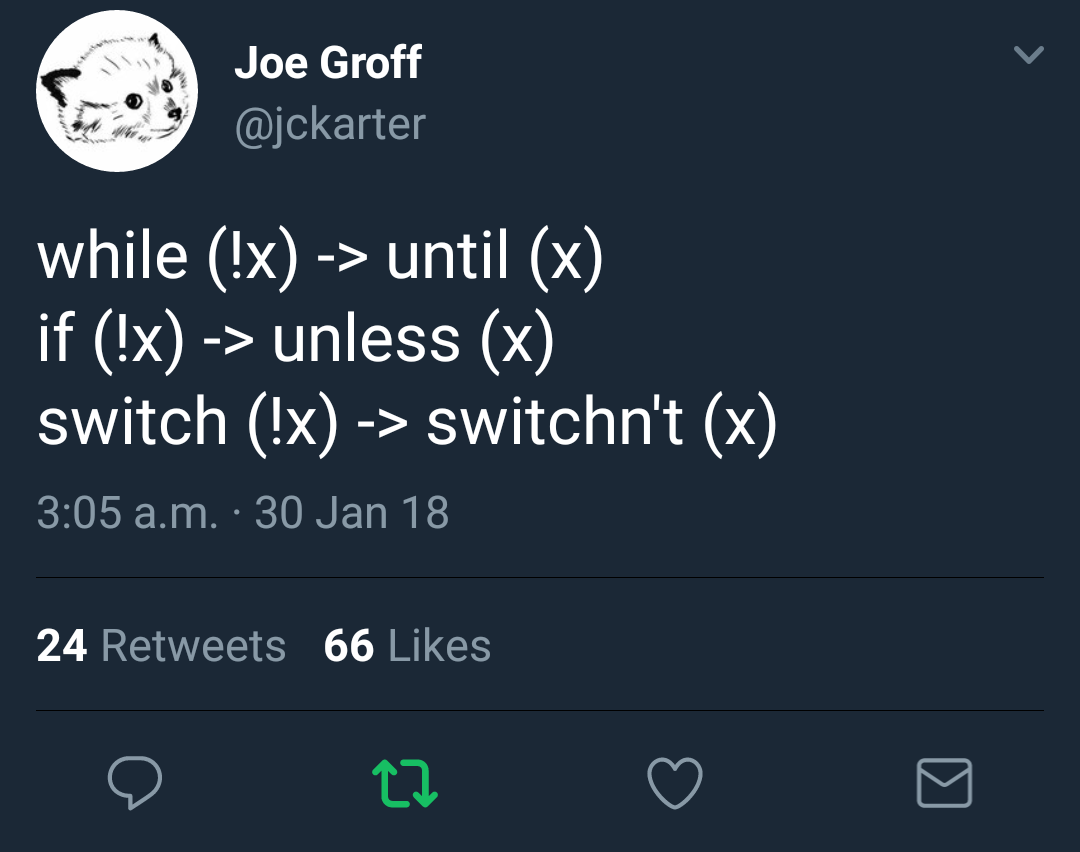
Task: Tap the @jckarter handle
Action: pos(330,124)
